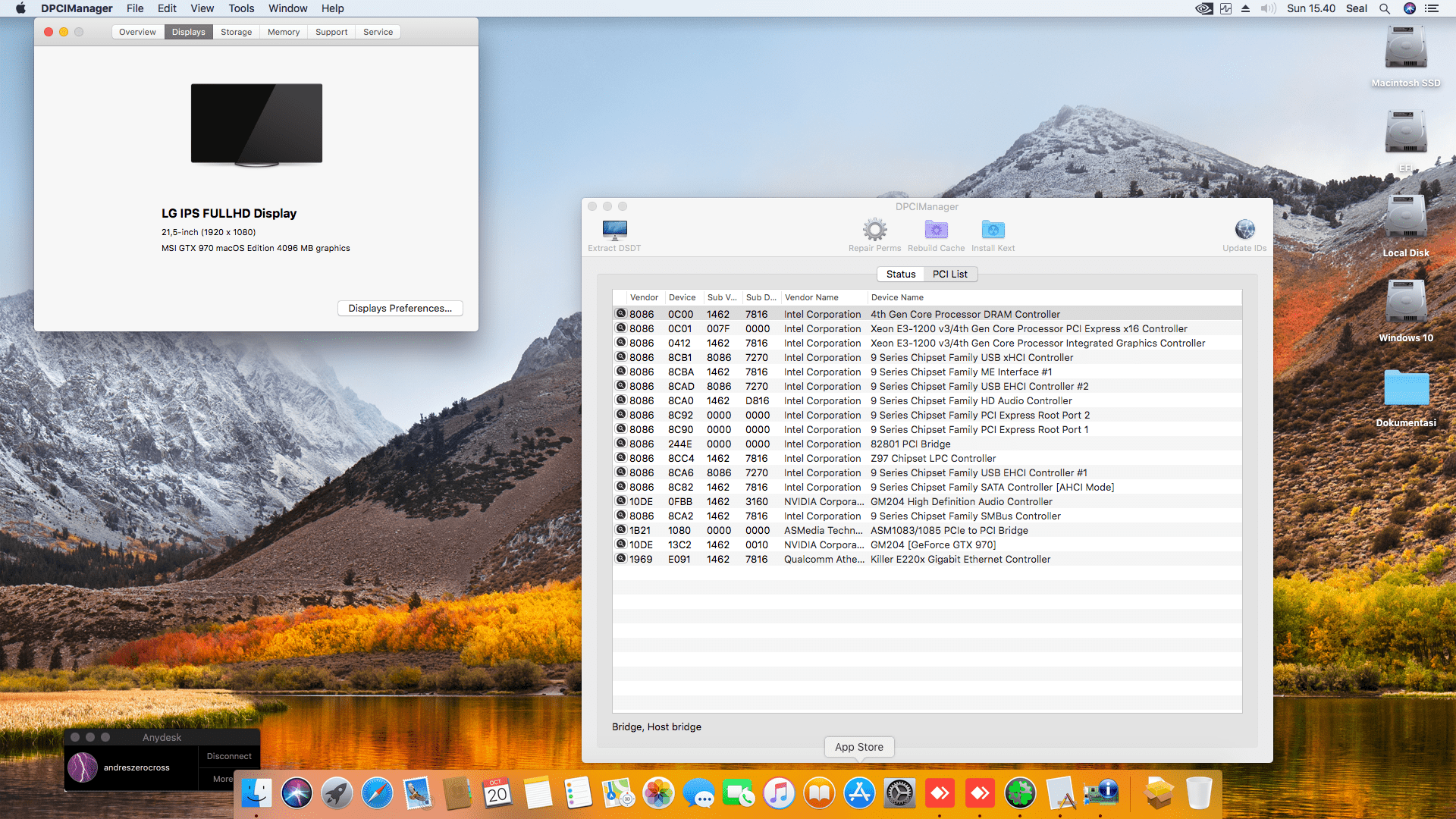Select the Storage tab in About This Mac

click(x=236, y=32)
